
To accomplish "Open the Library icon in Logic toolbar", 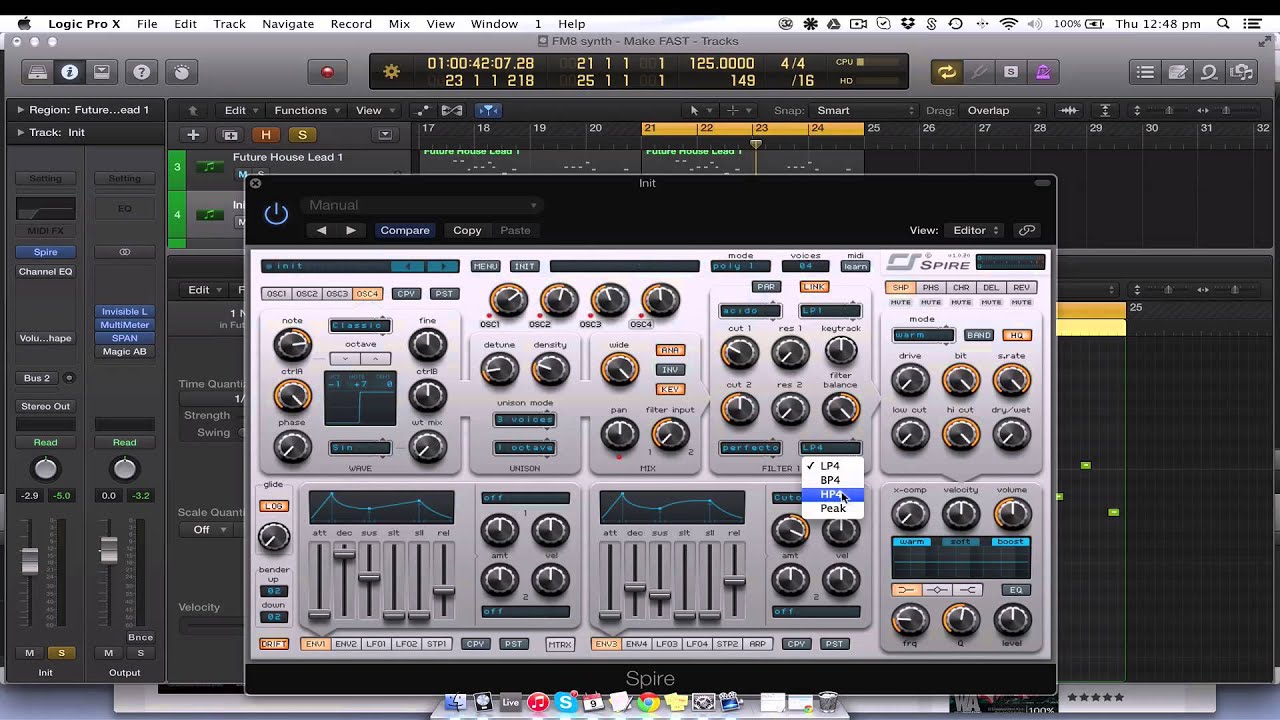I will (x=37, y=72).
